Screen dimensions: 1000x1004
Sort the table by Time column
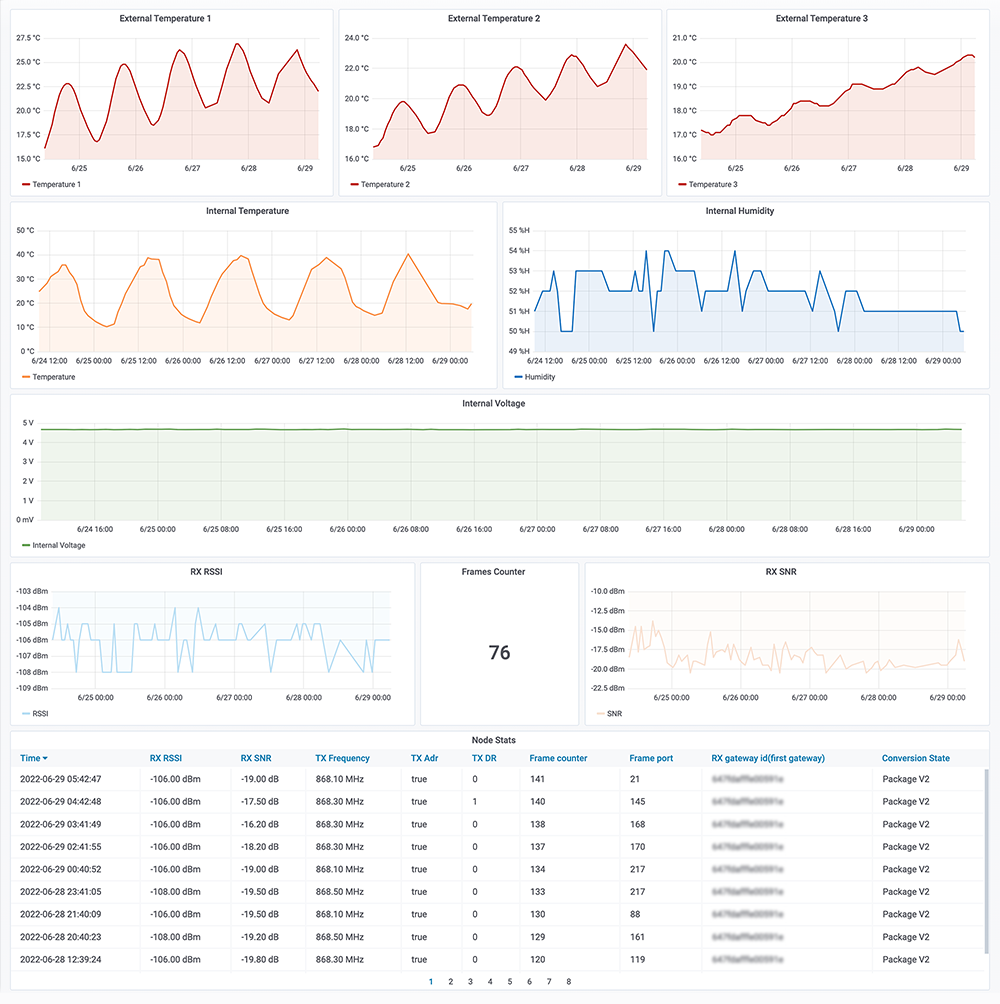30,758
